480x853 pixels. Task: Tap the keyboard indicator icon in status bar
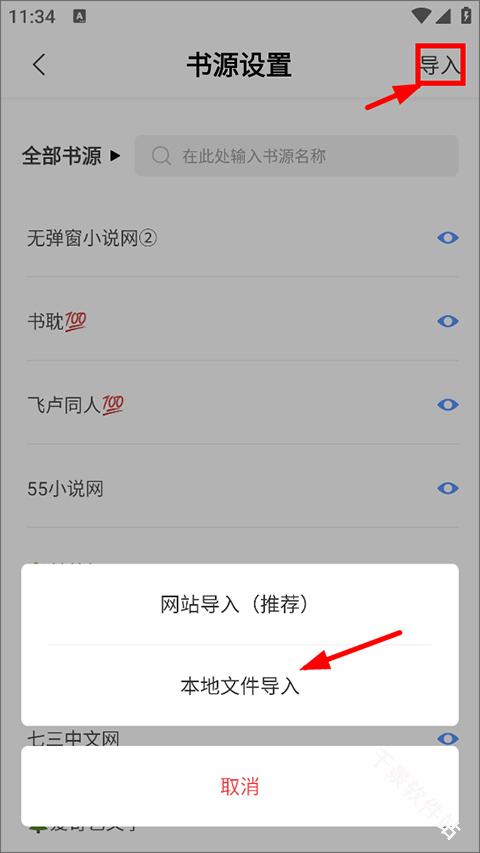[79, 17]
